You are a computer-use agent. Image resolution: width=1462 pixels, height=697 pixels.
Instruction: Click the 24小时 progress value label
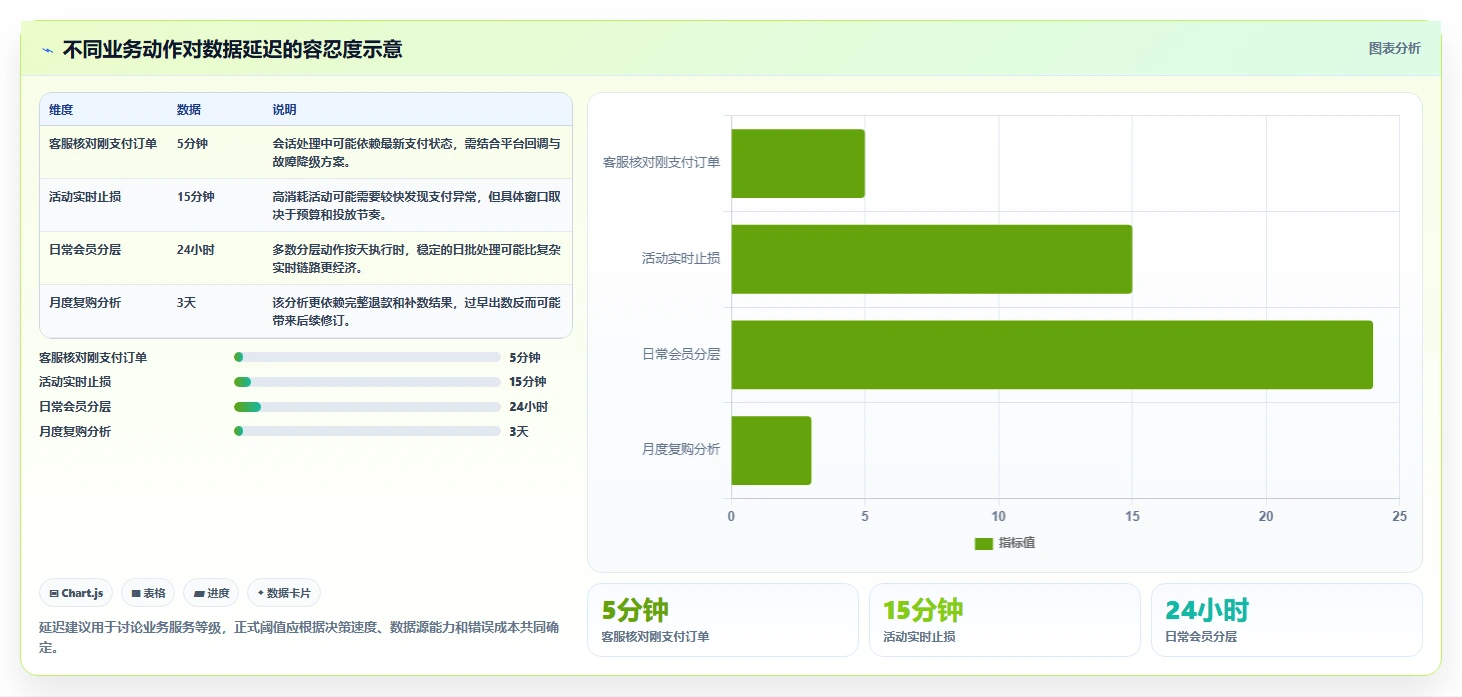pyautogui.click(x=528, y=407)
